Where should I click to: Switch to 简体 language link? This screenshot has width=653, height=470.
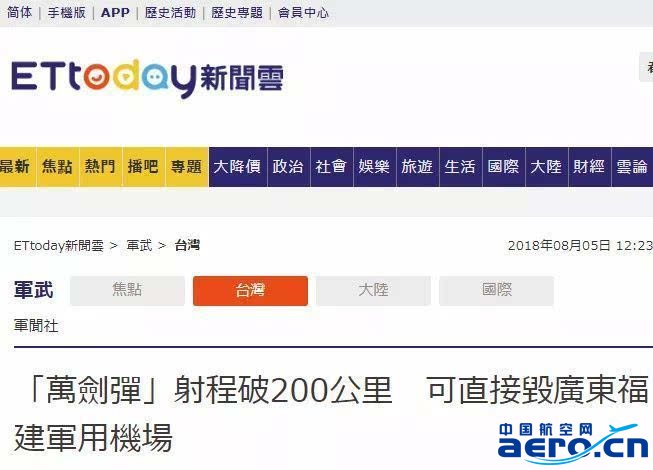pos(19,12)
